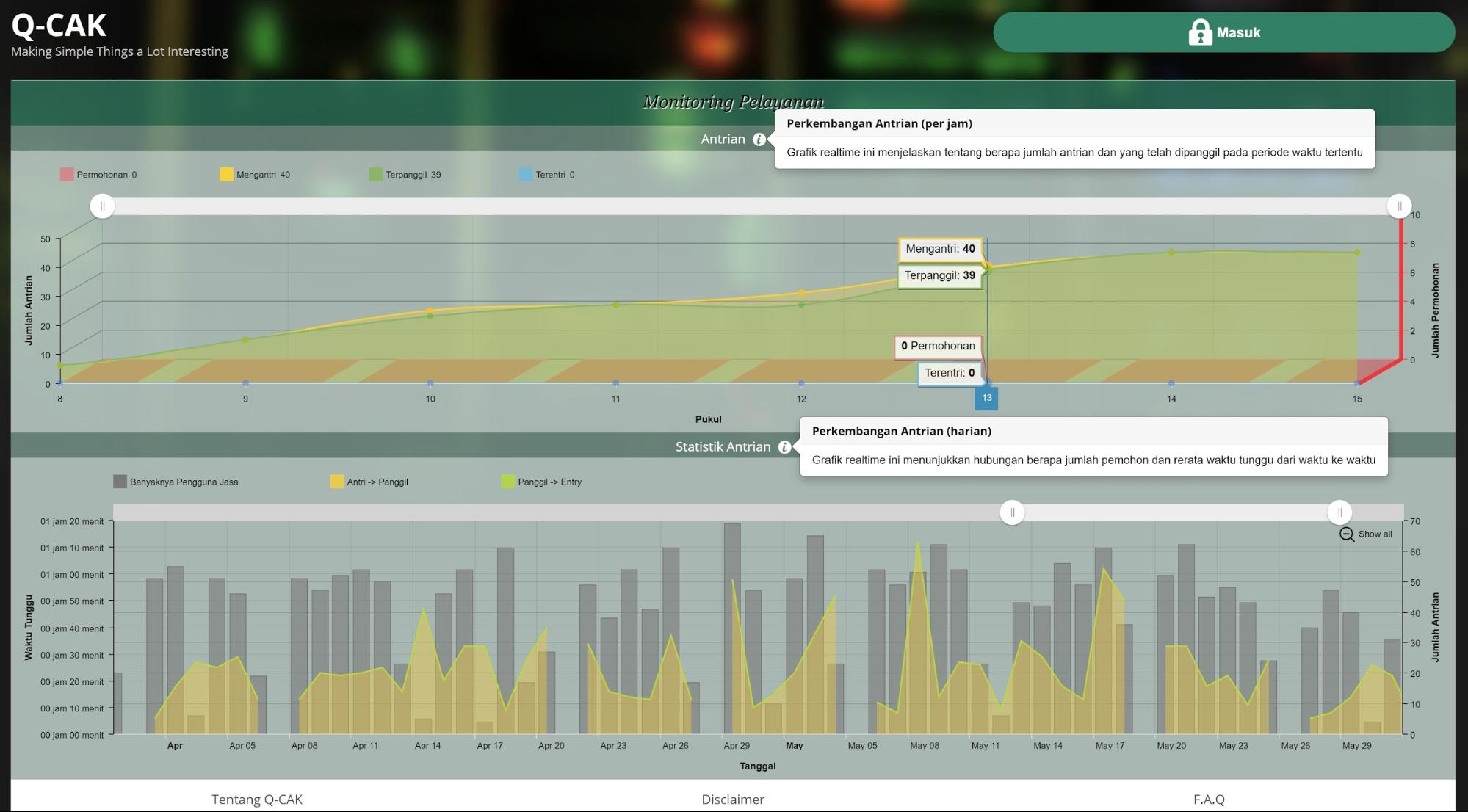Click the padlock icon in Masuk button
The height and width of the screenshot is (812, 1468).
point(1199,32)
